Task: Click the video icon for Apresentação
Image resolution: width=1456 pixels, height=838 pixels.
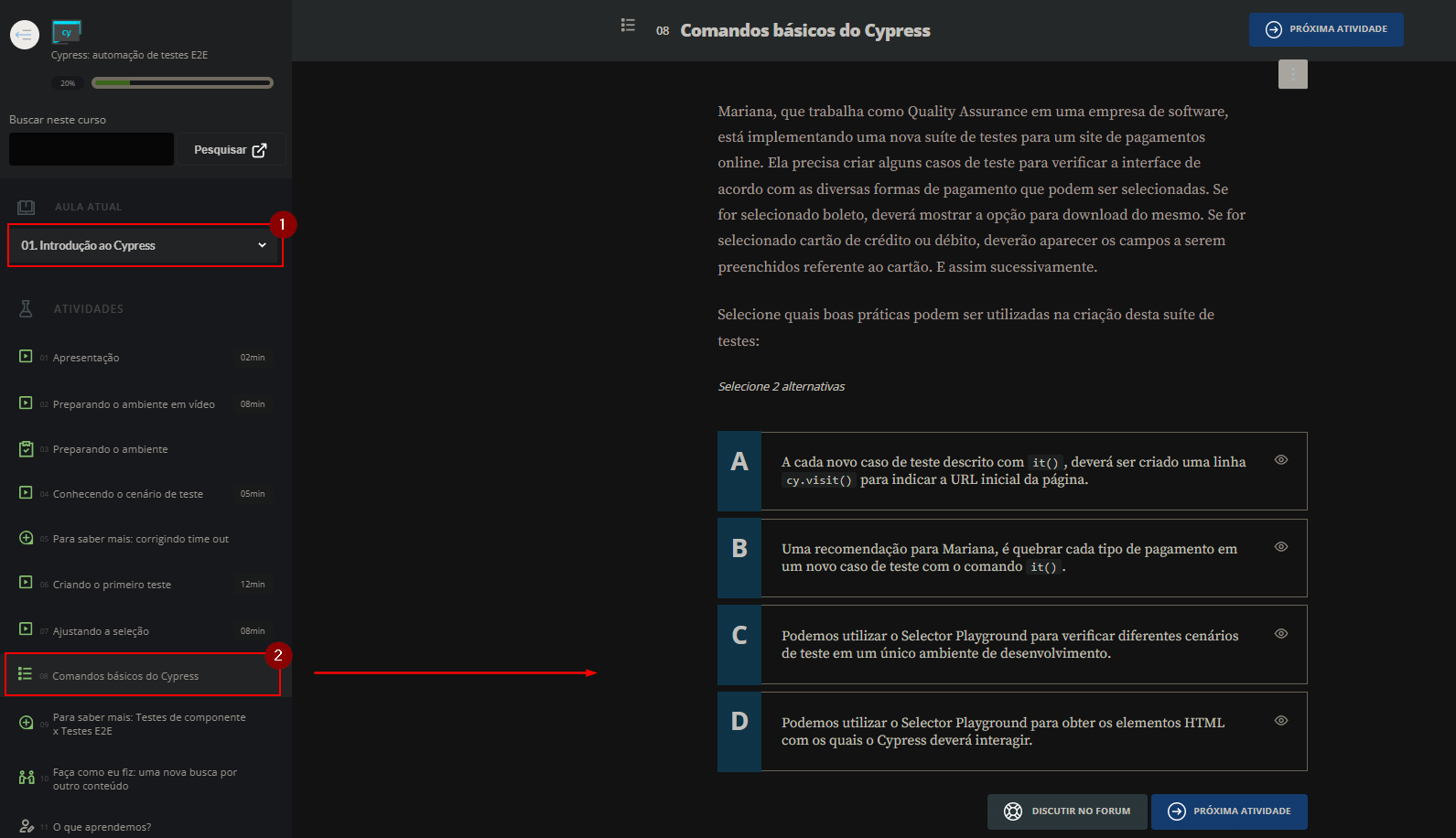Action: pos(26,356)
